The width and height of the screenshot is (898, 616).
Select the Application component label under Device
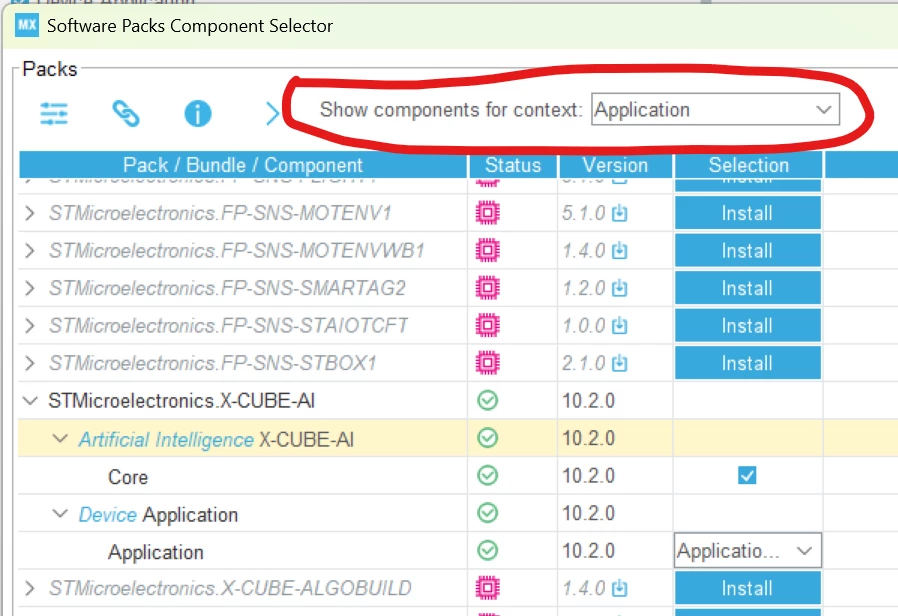tap(155, 552)
